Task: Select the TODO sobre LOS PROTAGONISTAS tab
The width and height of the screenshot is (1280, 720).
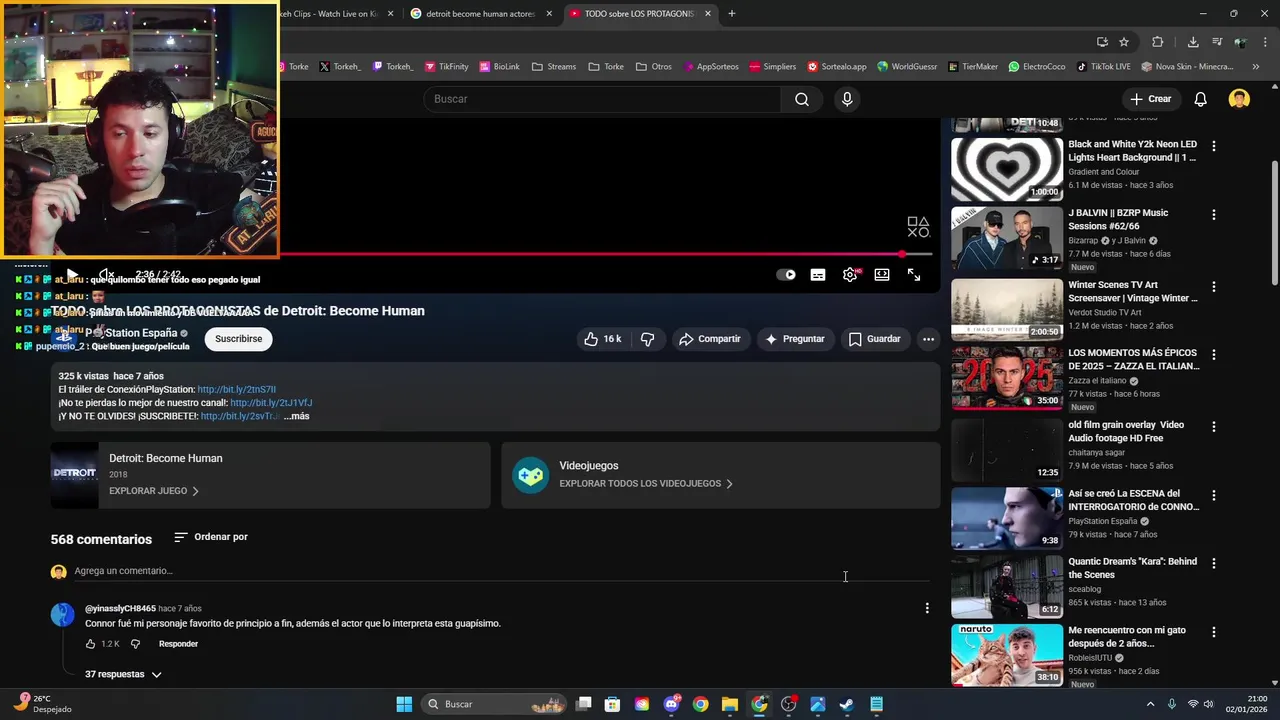Action: tap(639, 14)
